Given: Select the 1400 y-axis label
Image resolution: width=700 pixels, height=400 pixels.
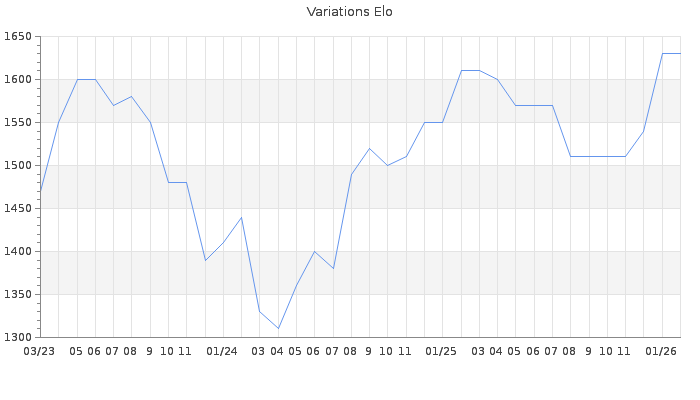Looking at the screenshot, I should (17, 252).
